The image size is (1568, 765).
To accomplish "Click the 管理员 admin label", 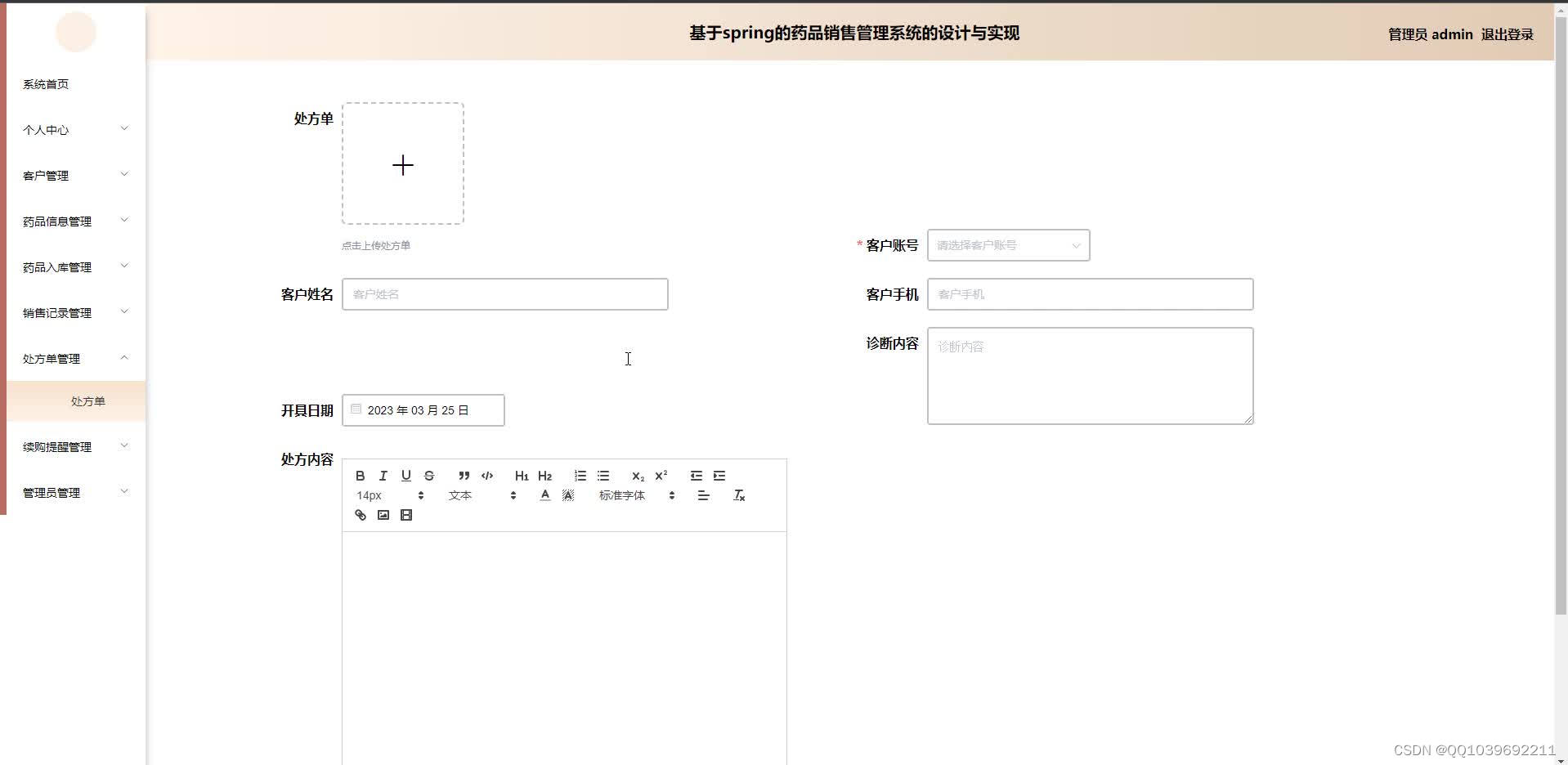I will point(1430,34).
